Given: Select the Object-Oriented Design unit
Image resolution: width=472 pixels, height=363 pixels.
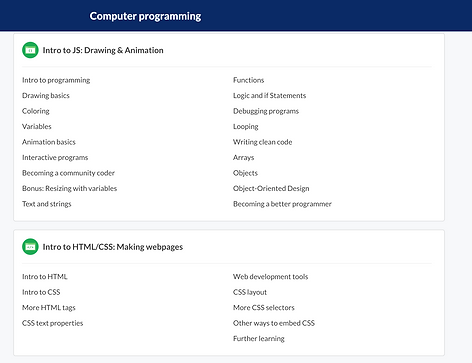Looking at the screenshot, I should click(271, 188).
